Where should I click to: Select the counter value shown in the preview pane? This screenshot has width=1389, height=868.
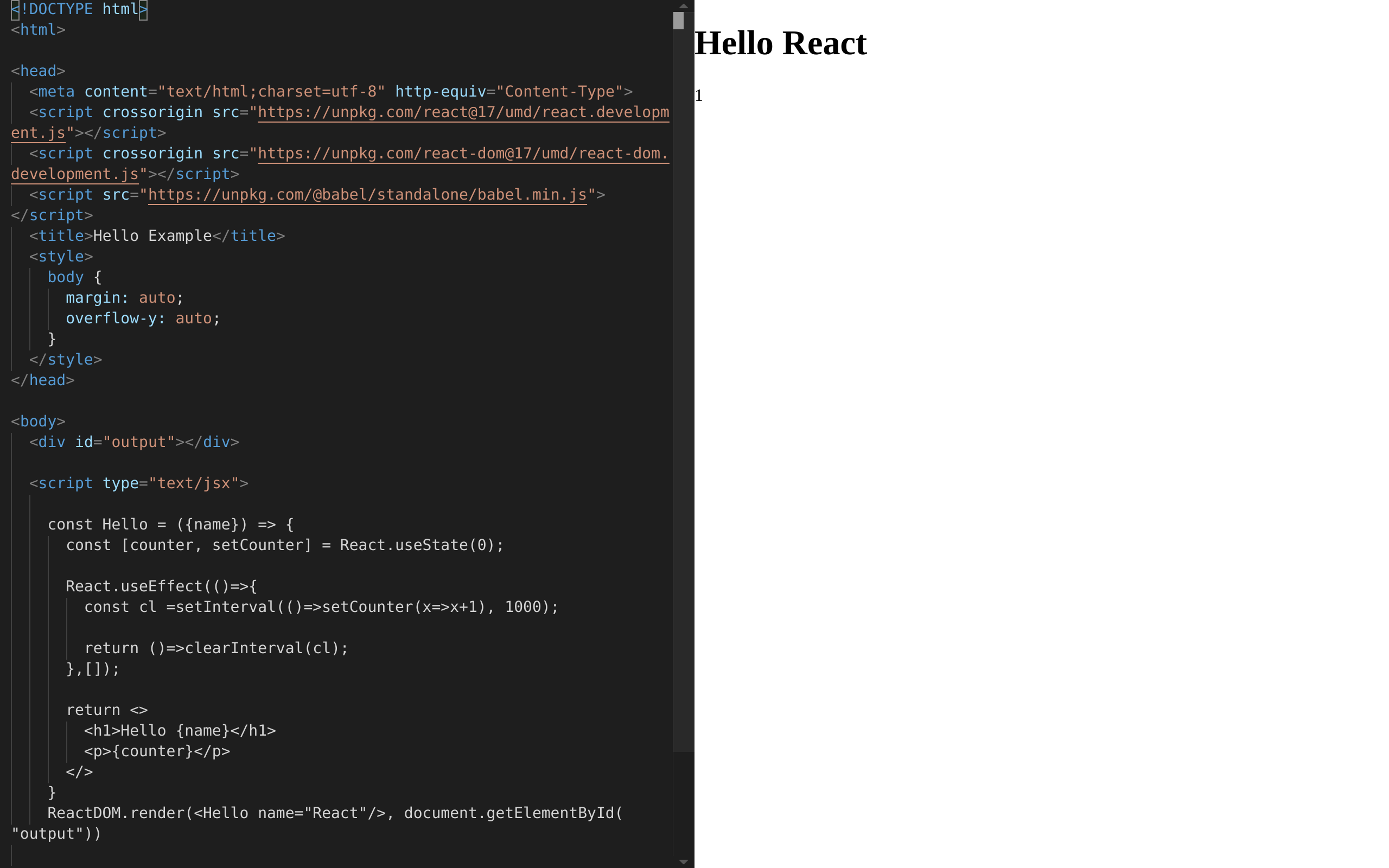698,97
